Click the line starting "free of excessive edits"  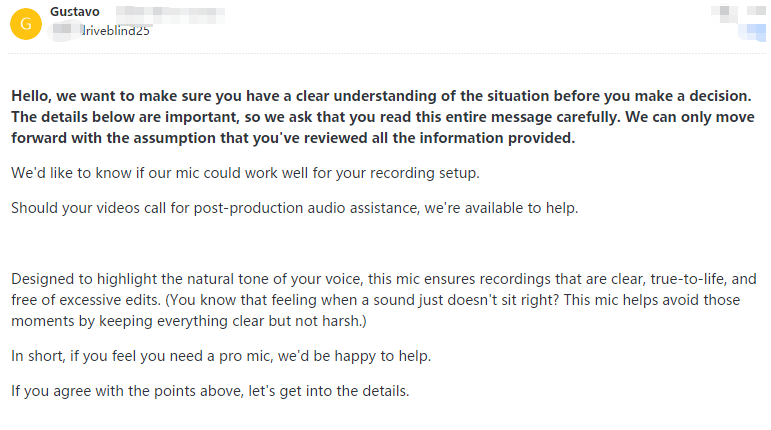(x=375, y=300)
